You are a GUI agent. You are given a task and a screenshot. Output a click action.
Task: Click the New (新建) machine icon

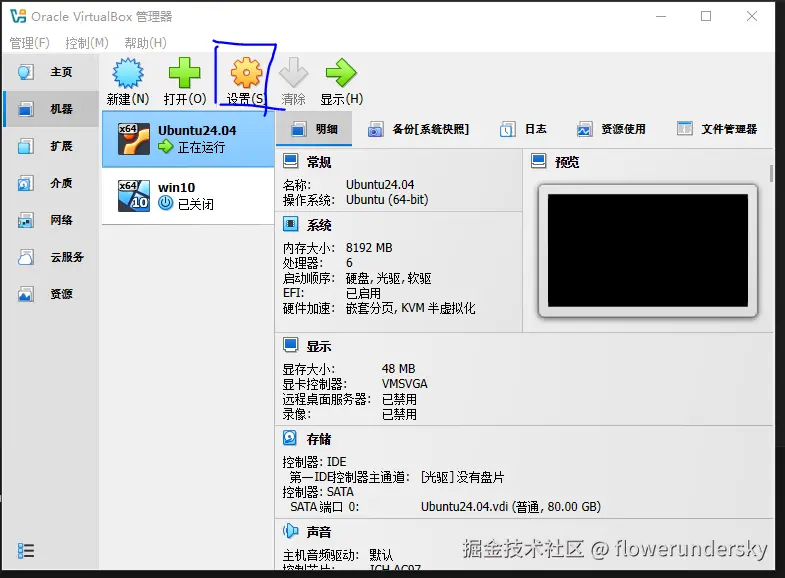(x=128, y=73)
